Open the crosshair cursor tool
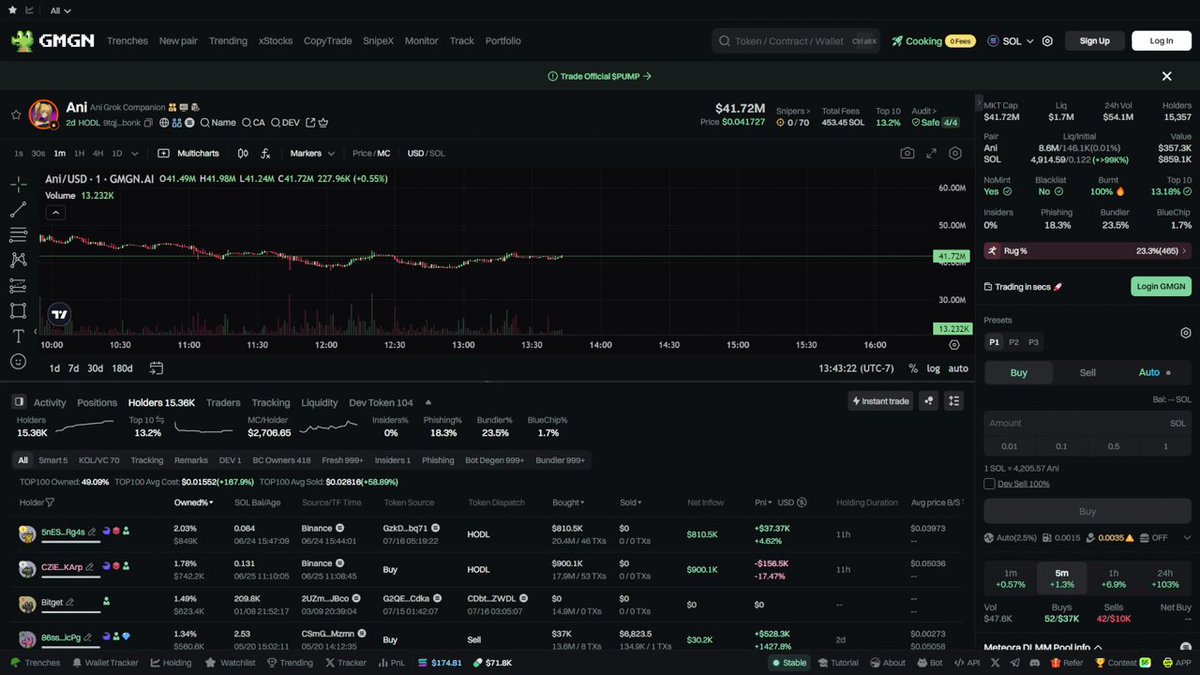The image size is (1200, 675). pos(18,185)
